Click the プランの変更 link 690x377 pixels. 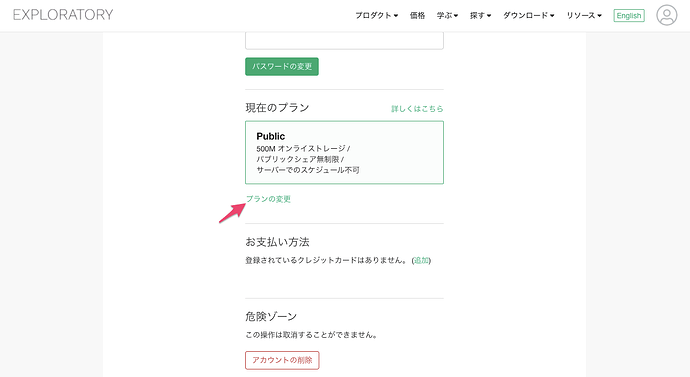(x=268, y=199)
